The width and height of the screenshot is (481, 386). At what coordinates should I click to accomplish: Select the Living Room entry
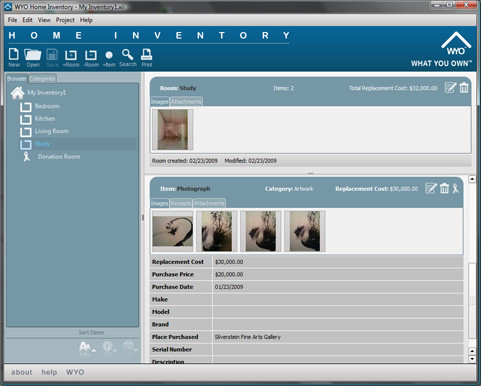coord(52,131)
